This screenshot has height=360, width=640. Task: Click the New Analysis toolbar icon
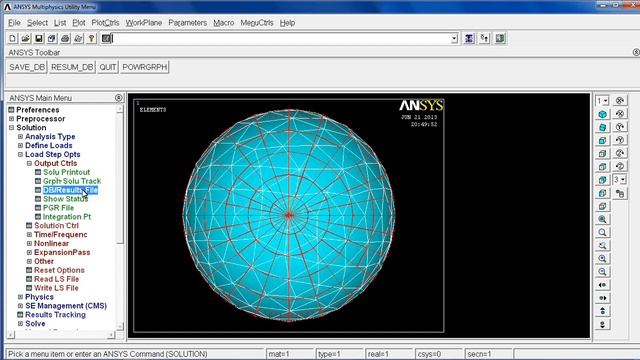[13, 38]
